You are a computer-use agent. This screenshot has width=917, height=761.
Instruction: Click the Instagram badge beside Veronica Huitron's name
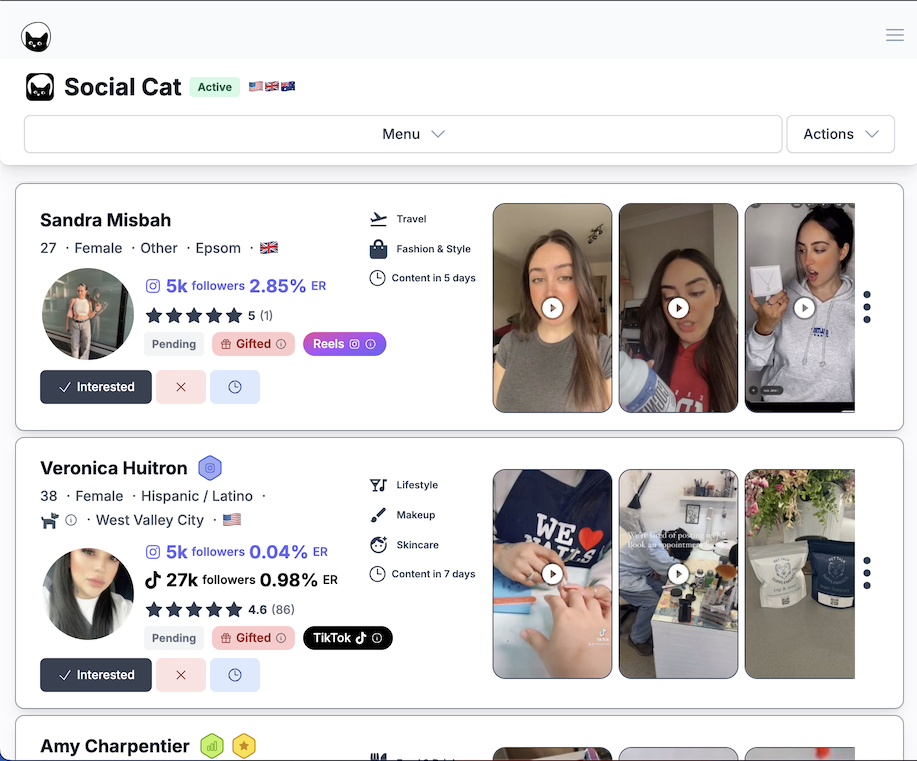click(210, 468)
